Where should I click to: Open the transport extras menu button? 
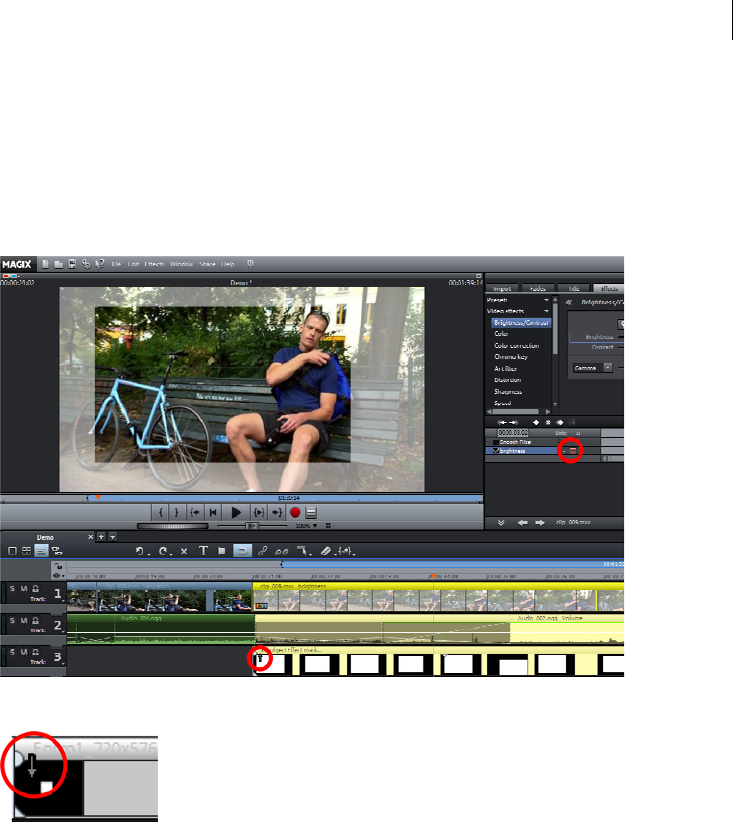click(311, 513)
